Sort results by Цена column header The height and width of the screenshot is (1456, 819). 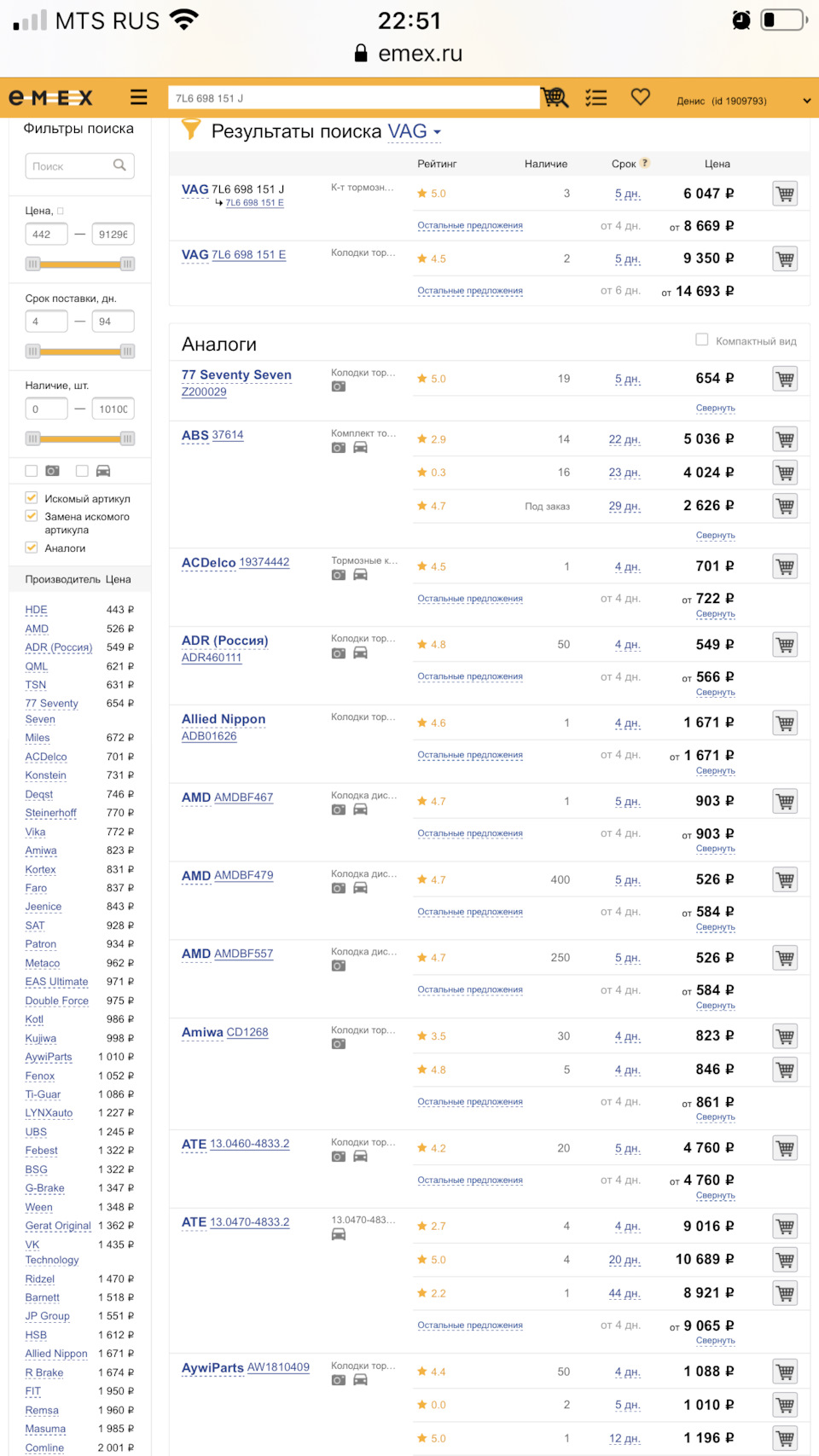[717, 164]
